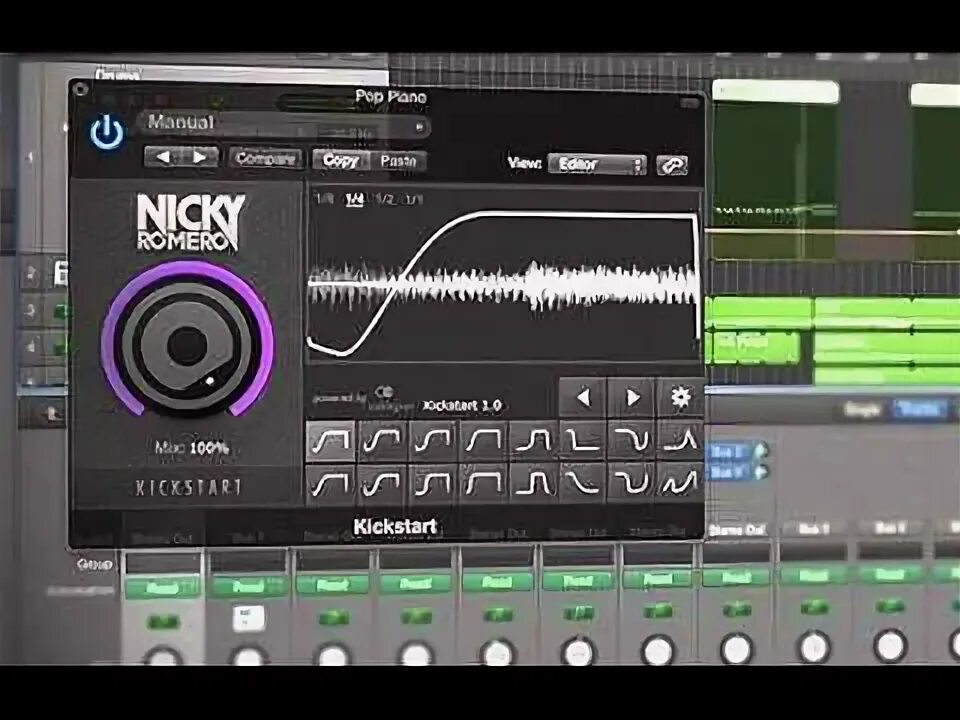Open Kickstart settings gear icon
The height and width of the screenshot is (720, 960).
coord(680,398)
